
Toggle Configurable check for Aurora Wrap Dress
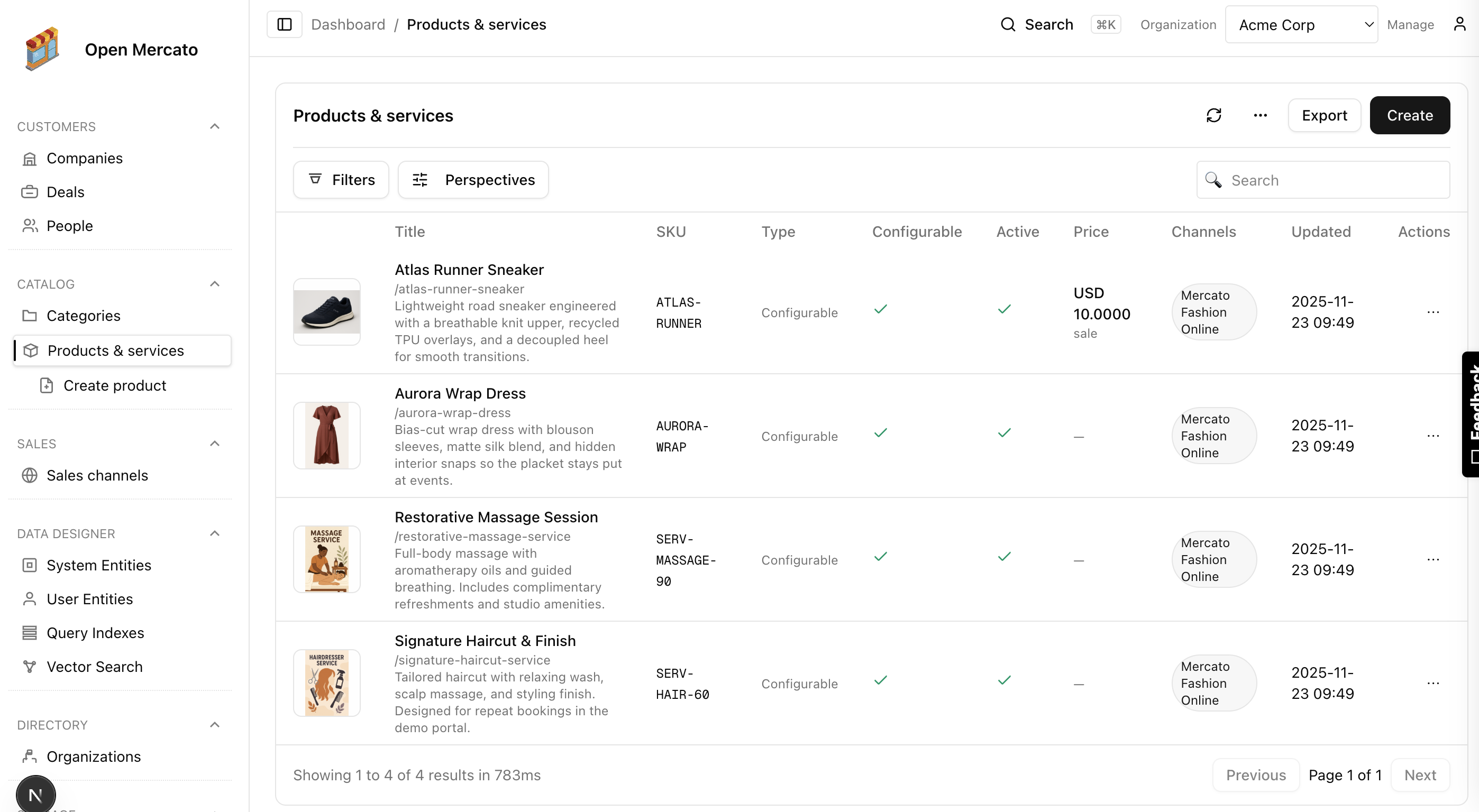(x=880, y=432)
